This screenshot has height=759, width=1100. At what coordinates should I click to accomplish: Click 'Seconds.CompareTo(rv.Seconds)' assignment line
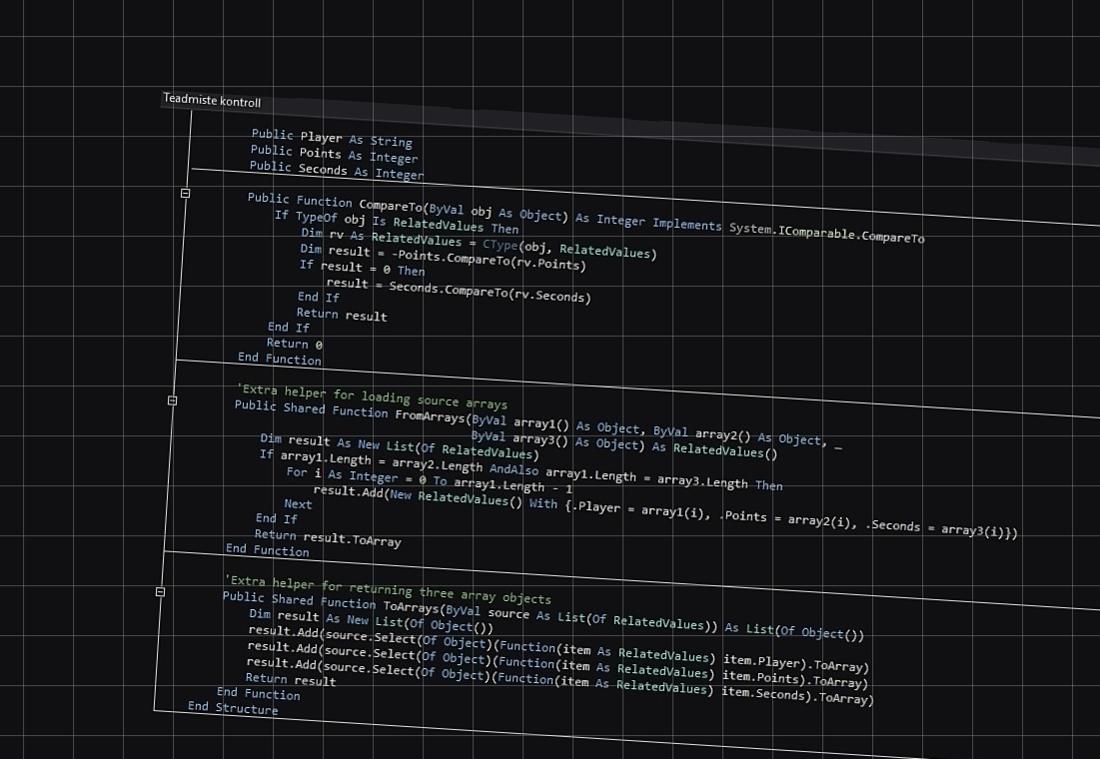point(458,290)
